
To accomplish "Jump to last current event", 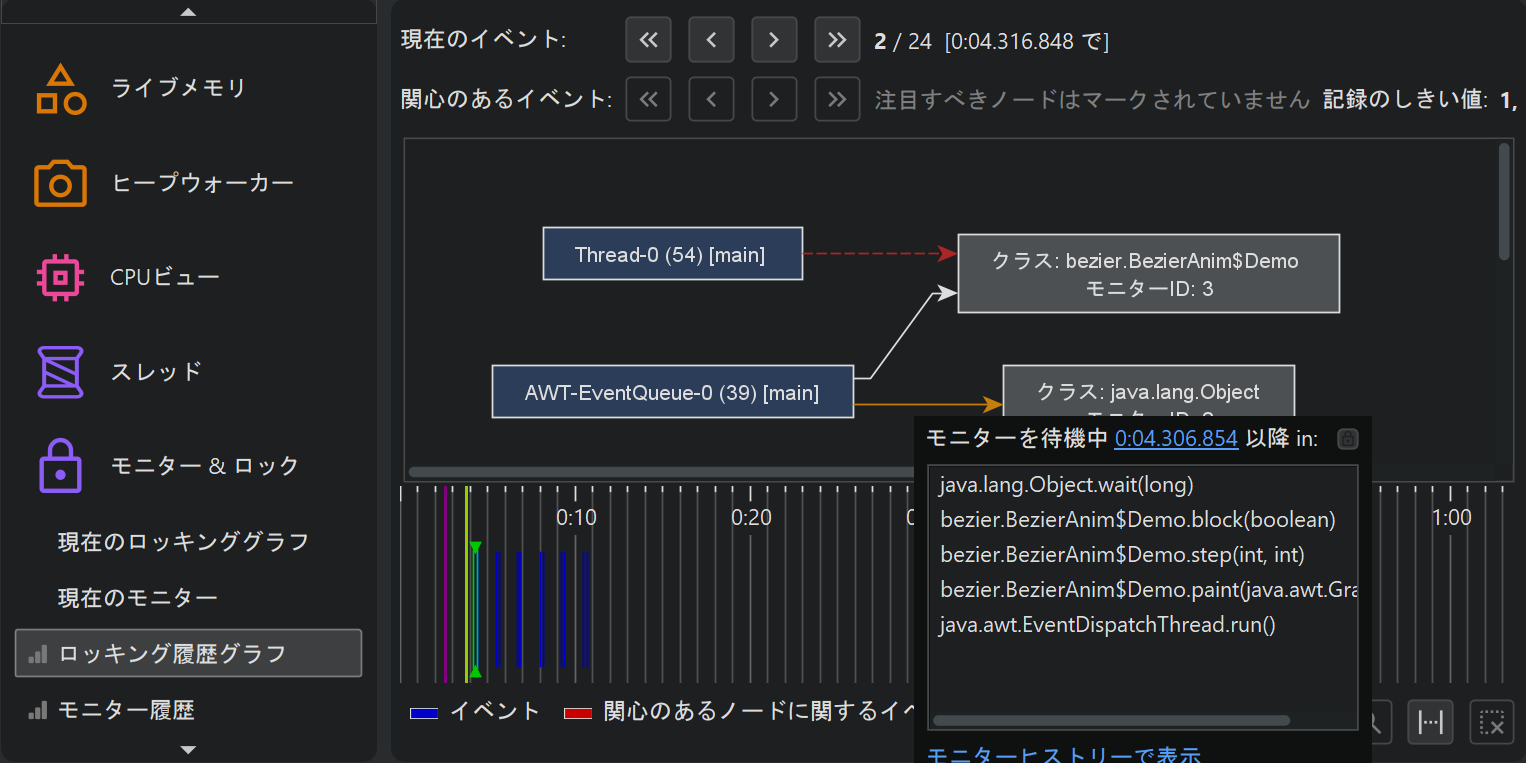I will (837, 40).
